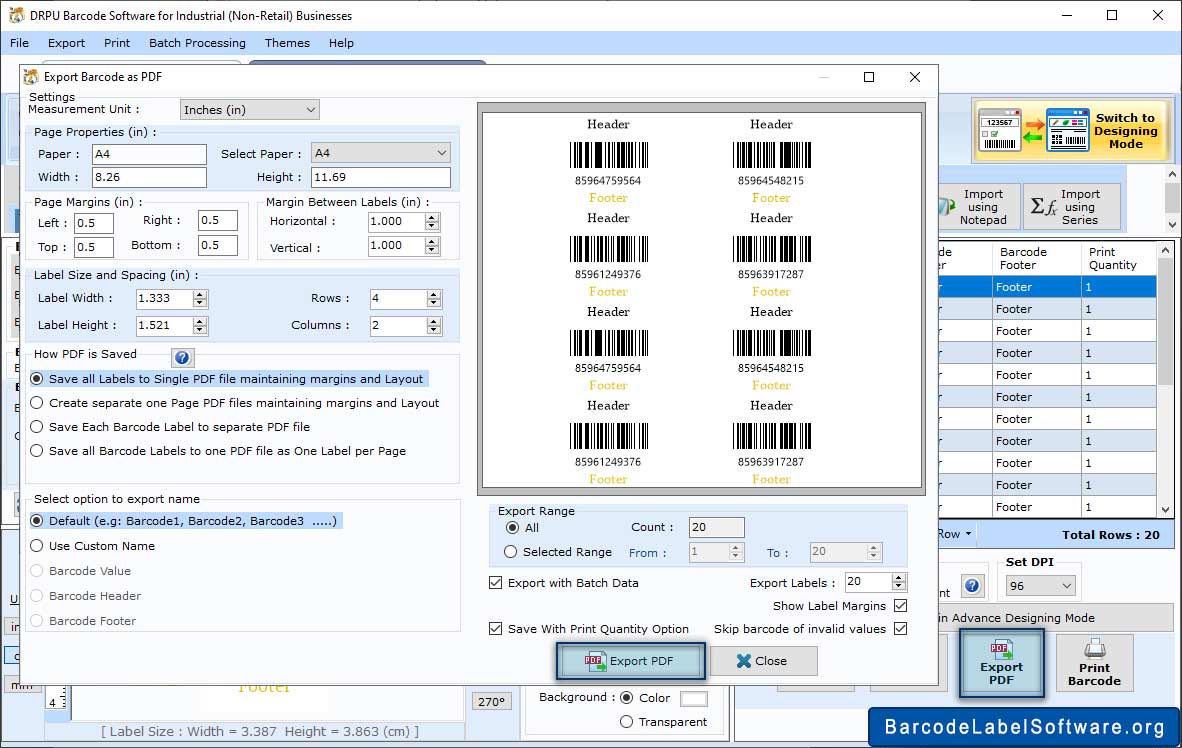Open the Set DPI dropdown
The image size is (1182, 748).
(1040, 586)
